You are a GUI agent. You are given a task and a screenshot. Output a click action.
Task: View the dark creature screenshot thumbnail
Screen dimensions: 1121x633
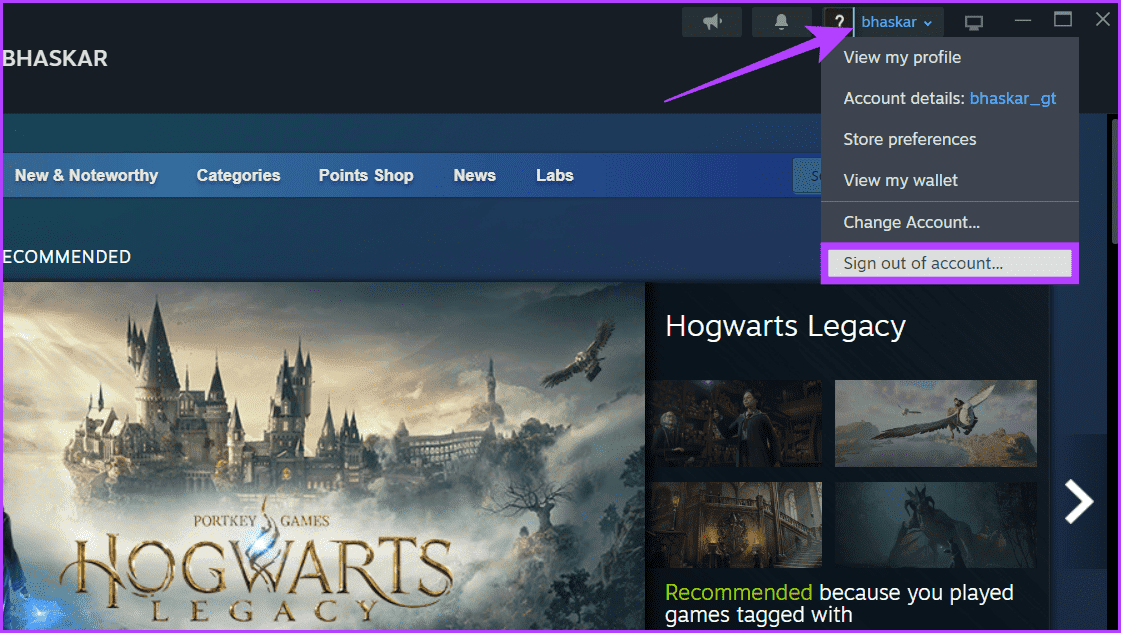pyautogui.click(x=935, y=525)
